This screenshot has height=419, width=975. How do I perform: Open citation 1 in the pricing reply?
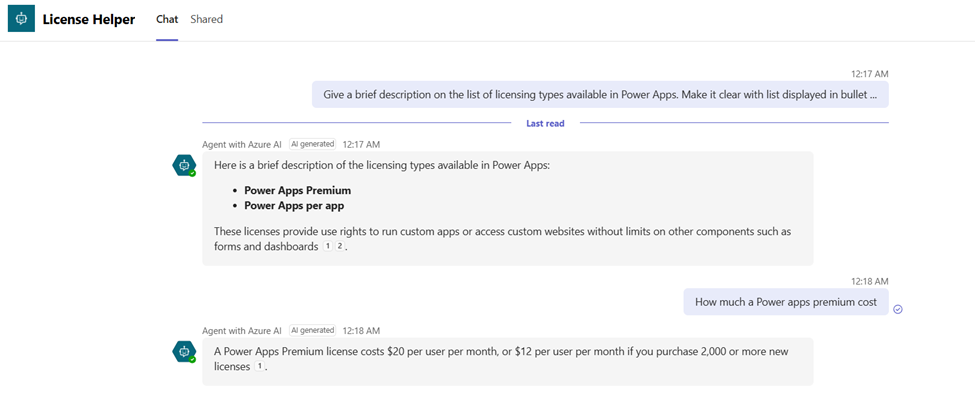[260, 367]
